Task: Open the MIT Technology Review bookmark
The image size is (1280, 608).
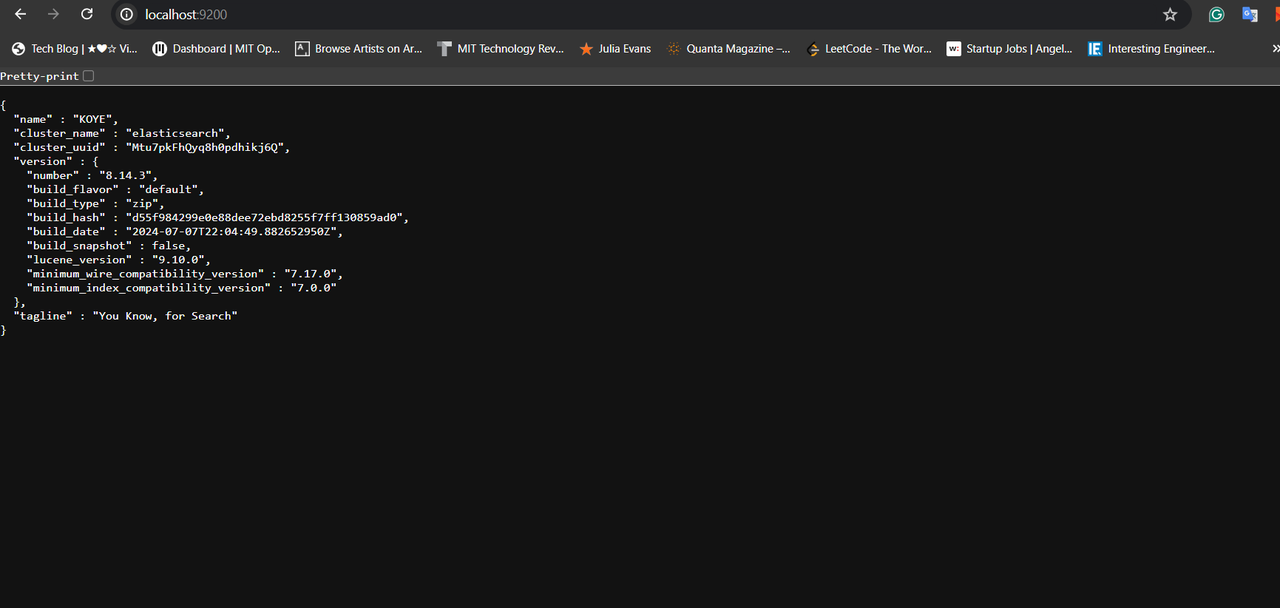Action: click(x=501, y=48)
